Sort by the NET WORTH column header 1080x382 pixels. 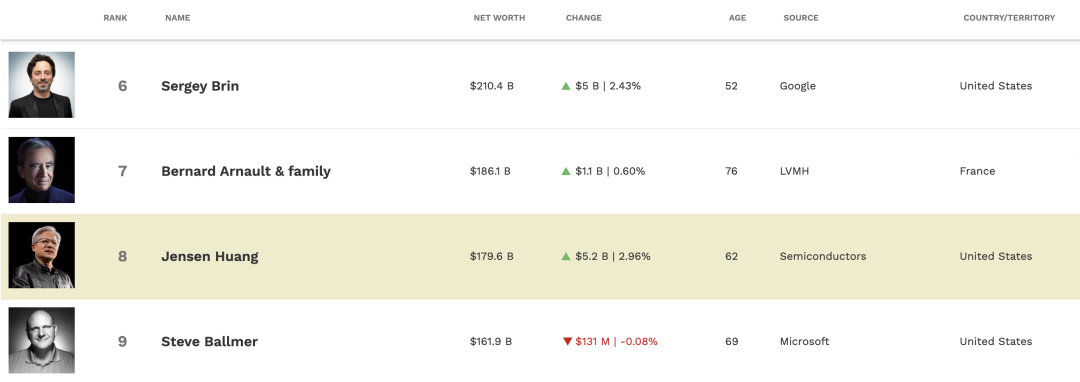499,18
